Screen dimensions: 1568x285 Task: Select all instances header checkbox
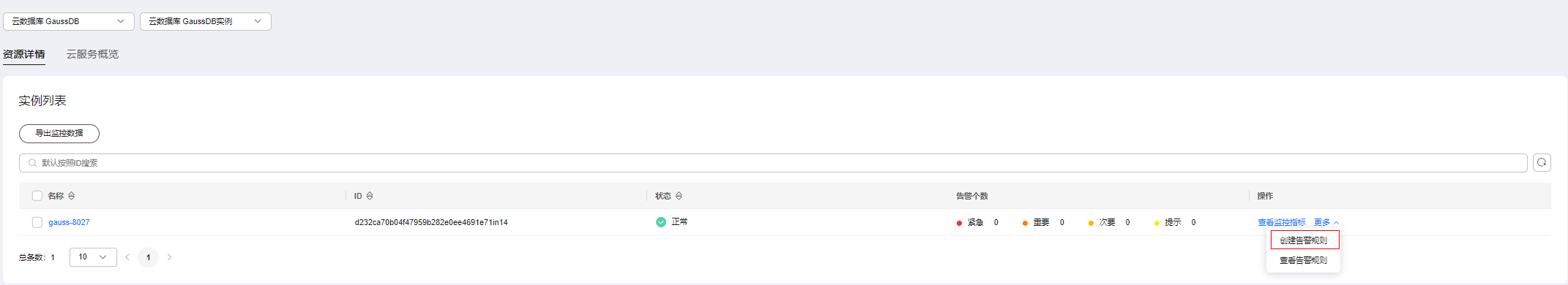click(x=37, y=196)
